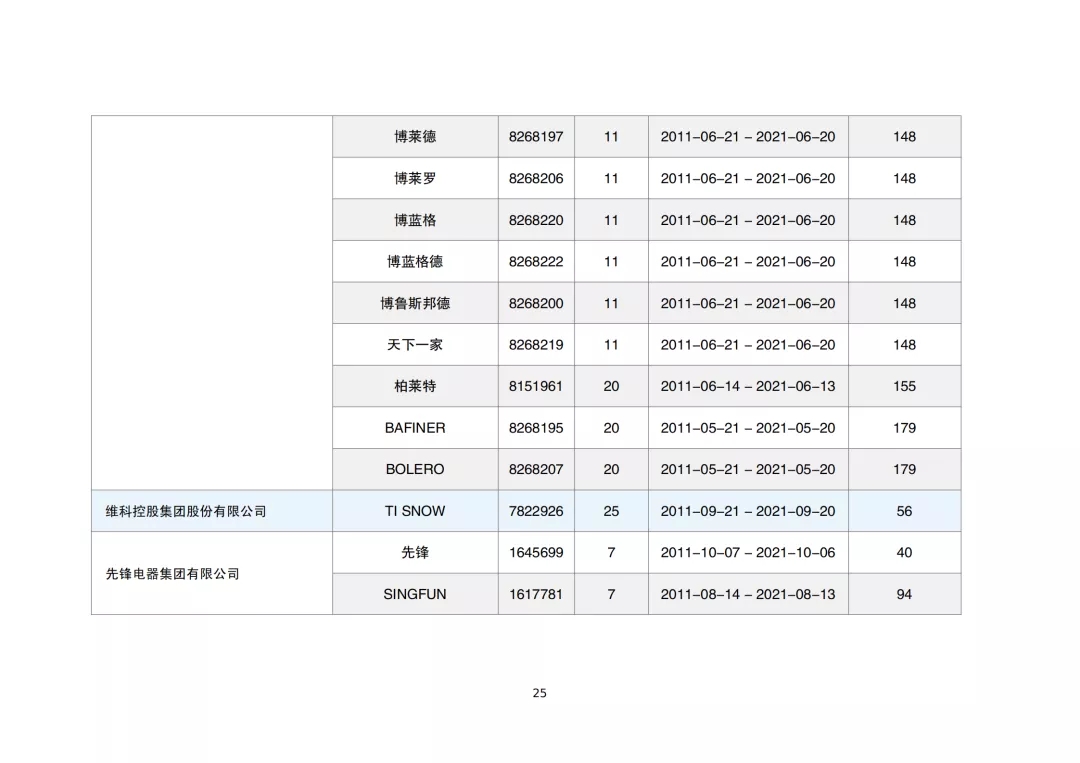Click registration number 8268219
The width and height of the screenshot is (1080, 763).
(x=536, y=345)
